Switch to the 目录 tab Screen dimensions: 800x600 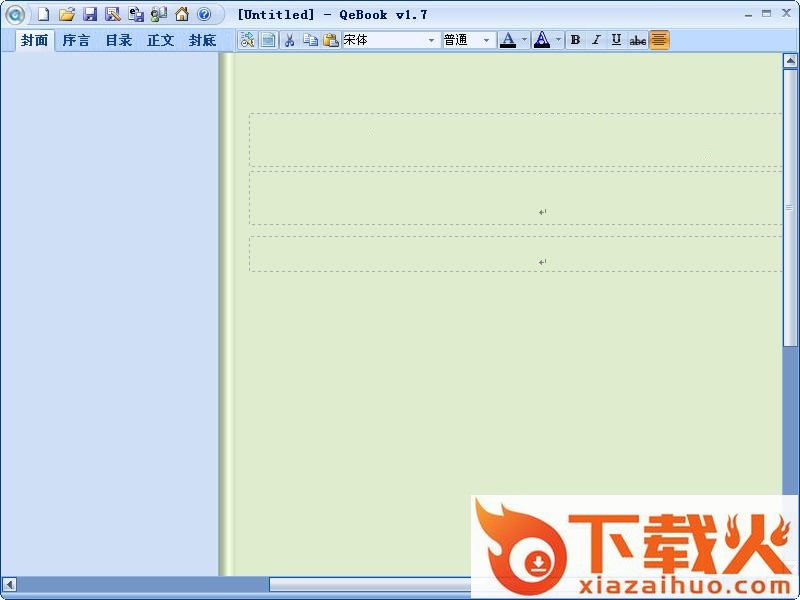(118, 40)
